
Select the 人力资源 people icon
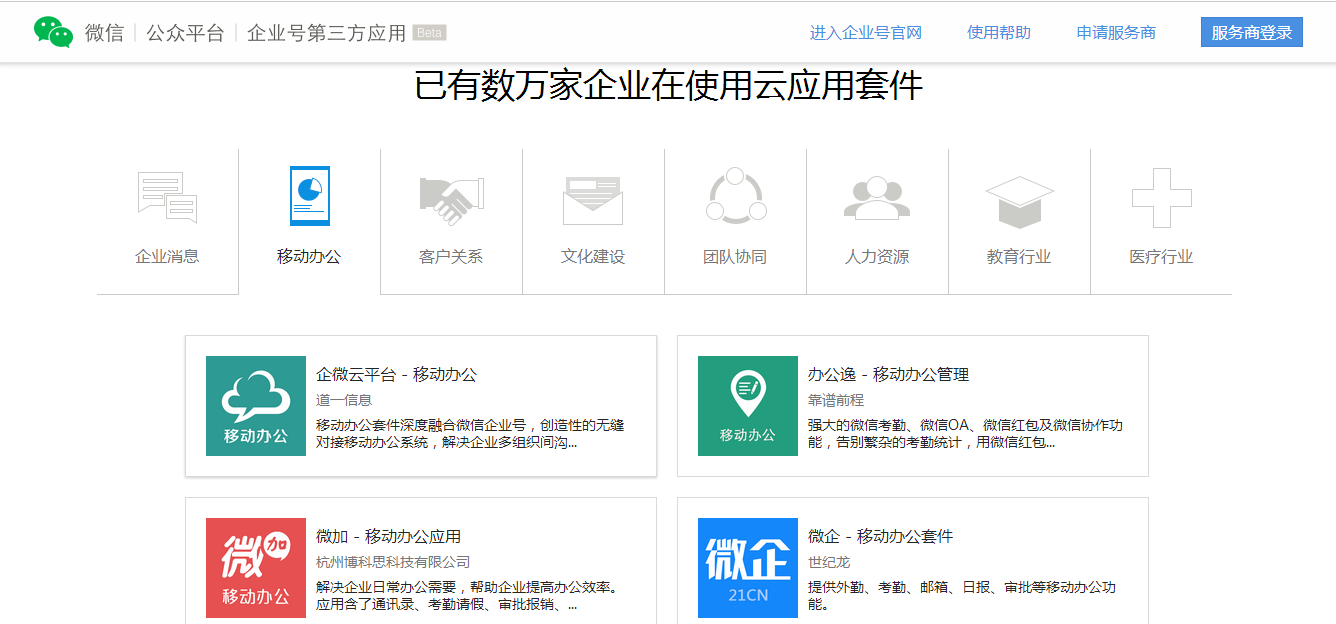(x=877, y=198)
